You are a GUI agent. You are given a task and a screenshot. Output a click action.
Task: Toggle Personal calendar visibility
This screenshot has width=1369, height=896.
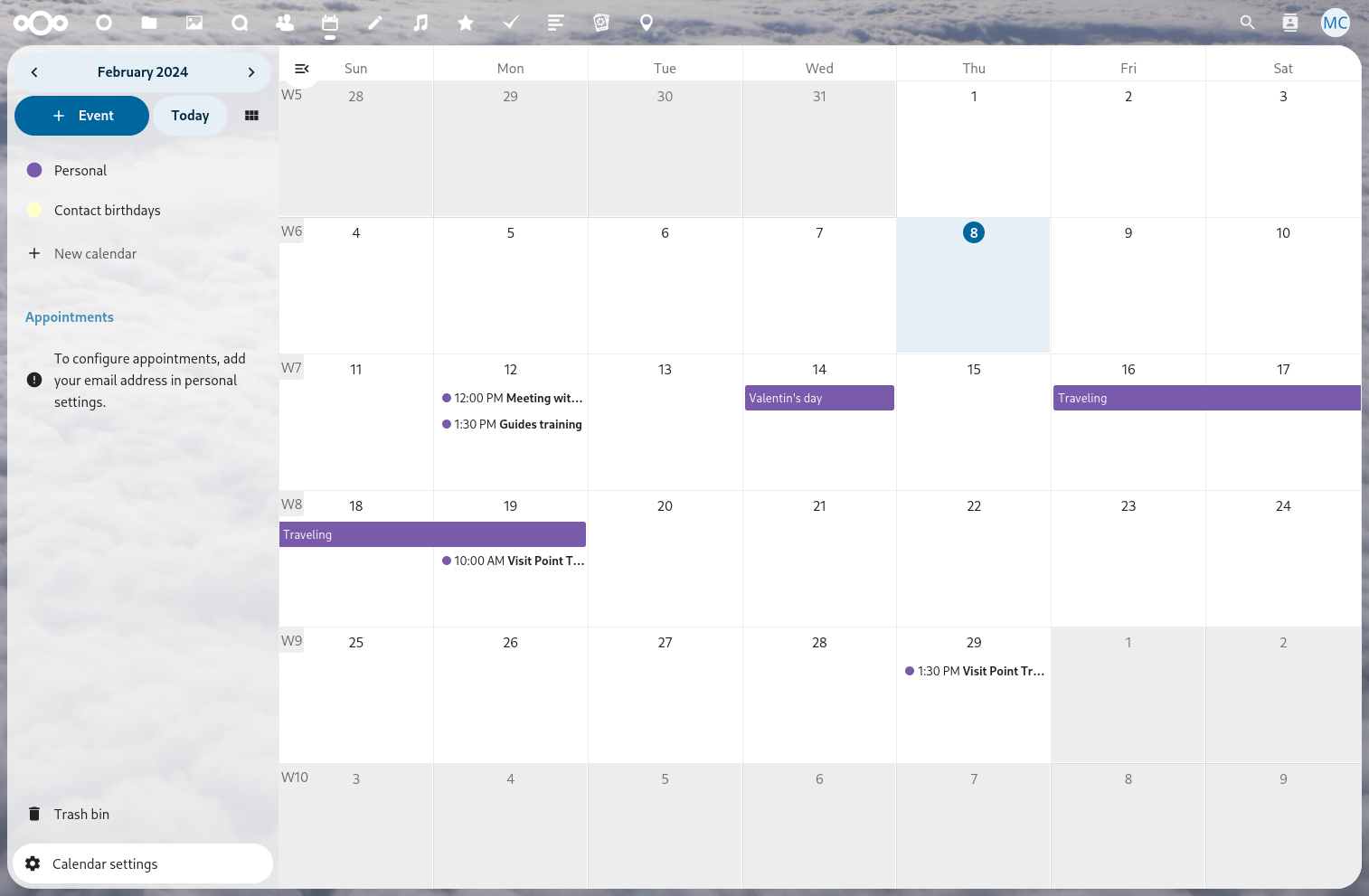pyautogui.click(x=35, y=170)
